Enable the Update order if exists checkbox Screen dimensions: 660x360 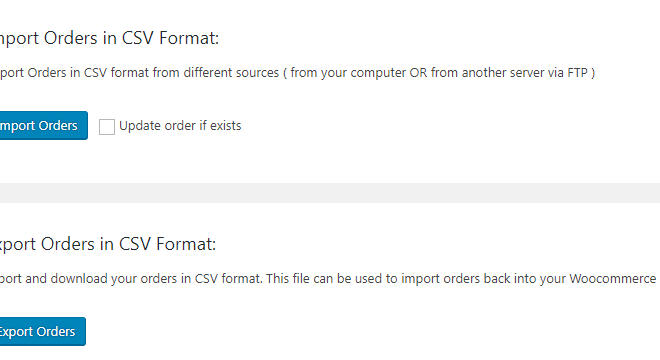click(x=107, y=127)
